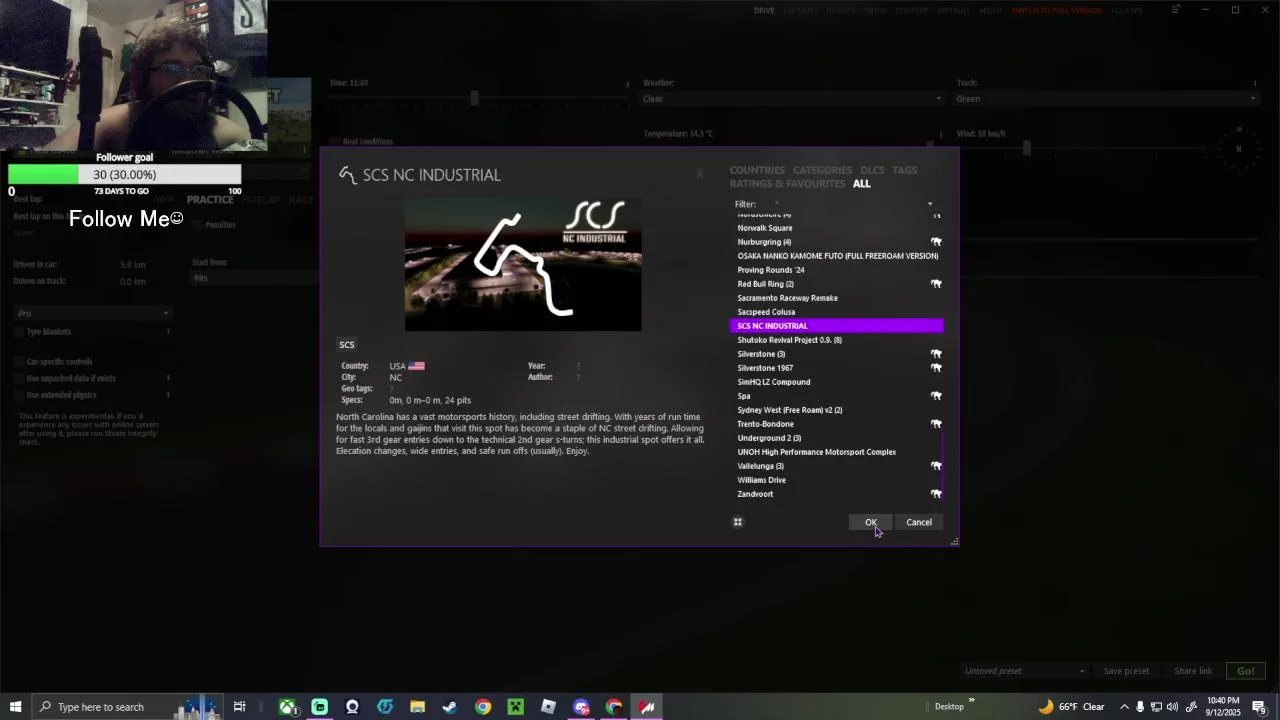
Task: Click the Time slider handle in background
Action: [x=475, y=98]
